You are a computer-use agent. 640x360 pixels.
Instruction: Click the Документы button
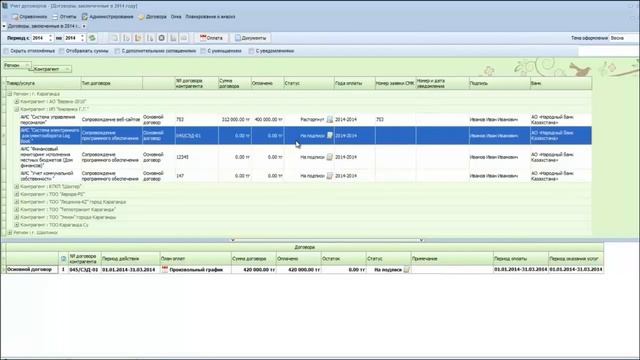pyautogui.click(x=250, y=38)
